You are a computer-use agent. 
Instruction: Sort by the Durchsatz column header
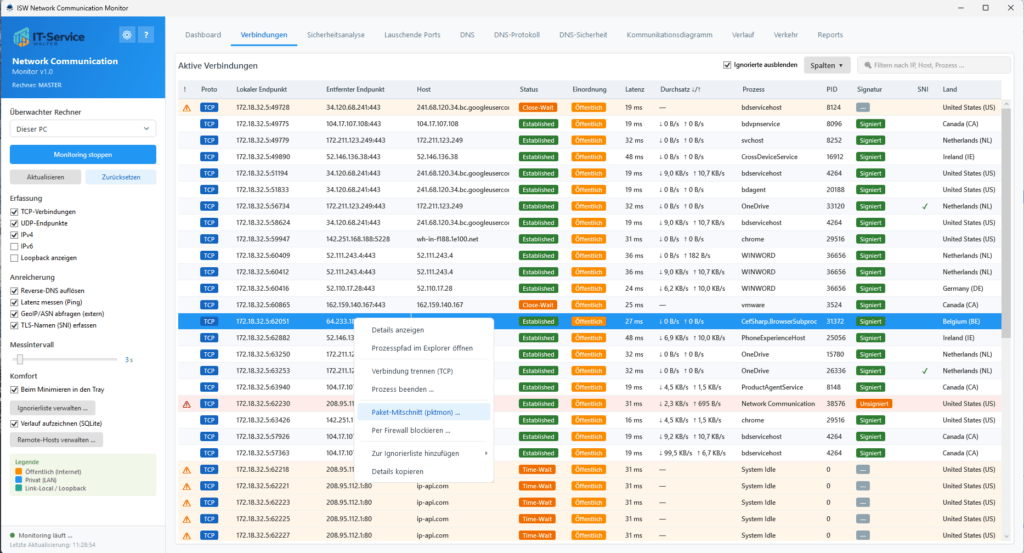[680, 89]
